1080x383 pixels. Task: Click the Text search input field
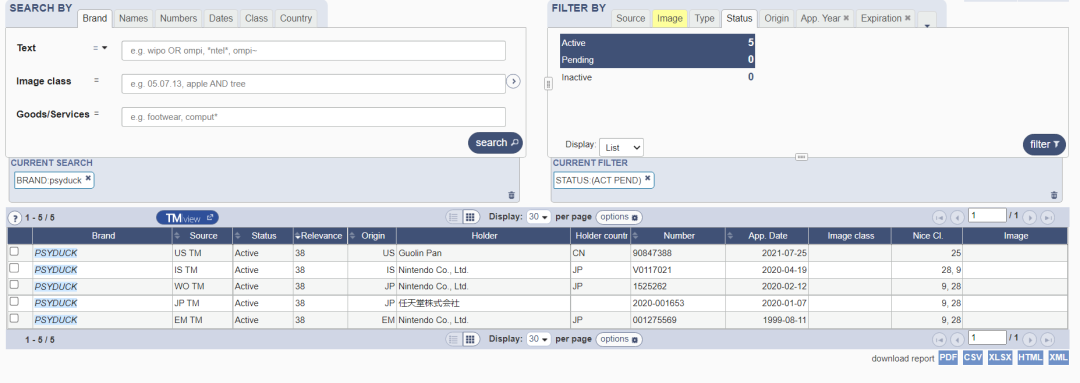point(313,51)
